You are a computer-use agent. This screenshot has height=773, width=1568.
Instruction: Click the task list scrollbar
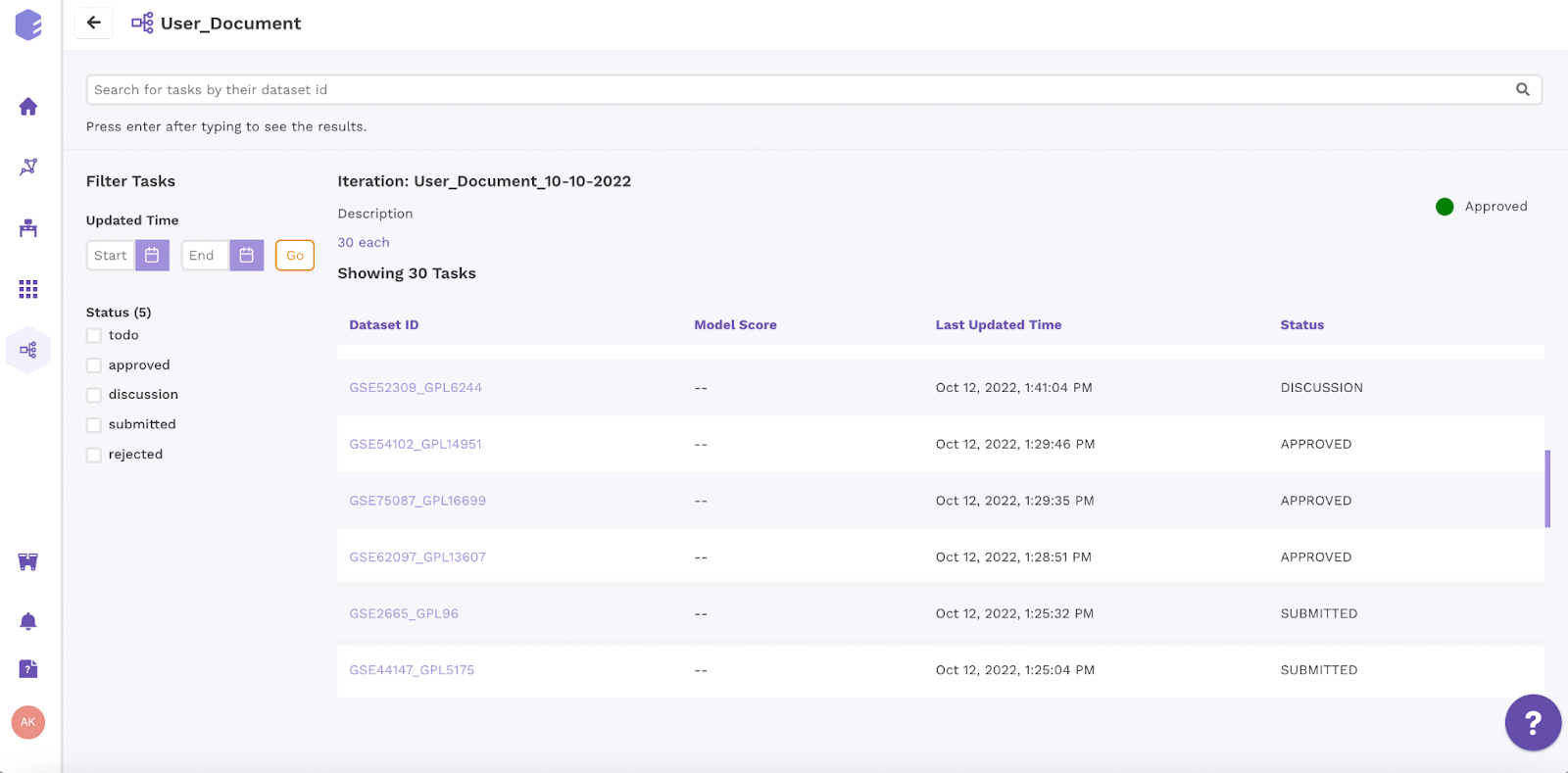click(x=1547, y=489)
